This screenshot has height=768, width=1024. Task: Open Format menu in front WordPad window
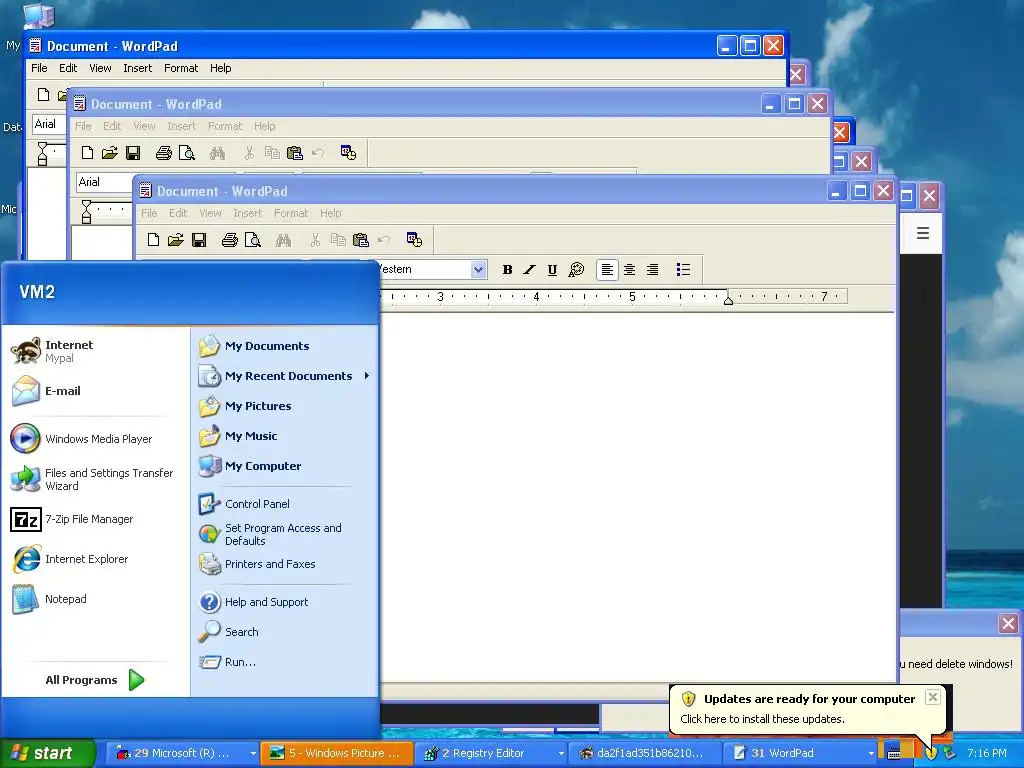(x=291, y=213)
